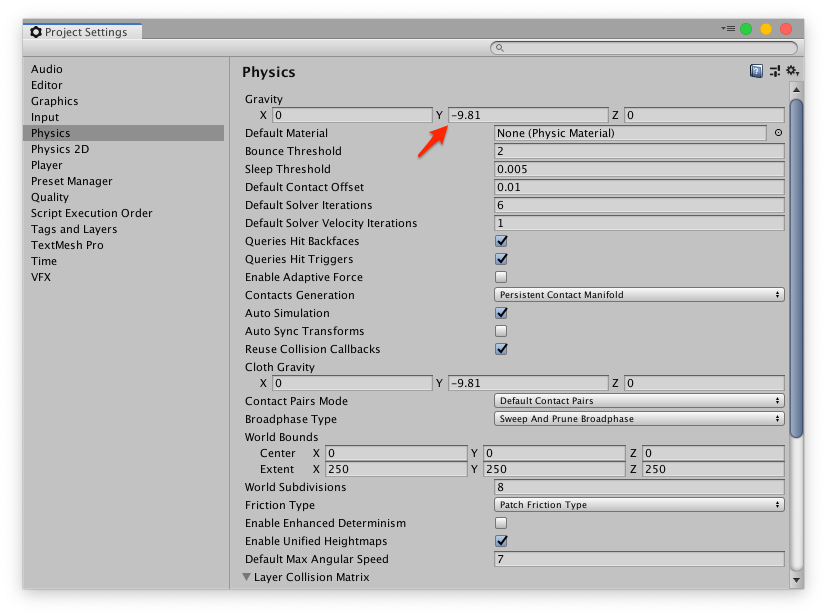Expand the Layer Collision Matrix section
This screenshot has width=827, height=616.
(246, 576)
